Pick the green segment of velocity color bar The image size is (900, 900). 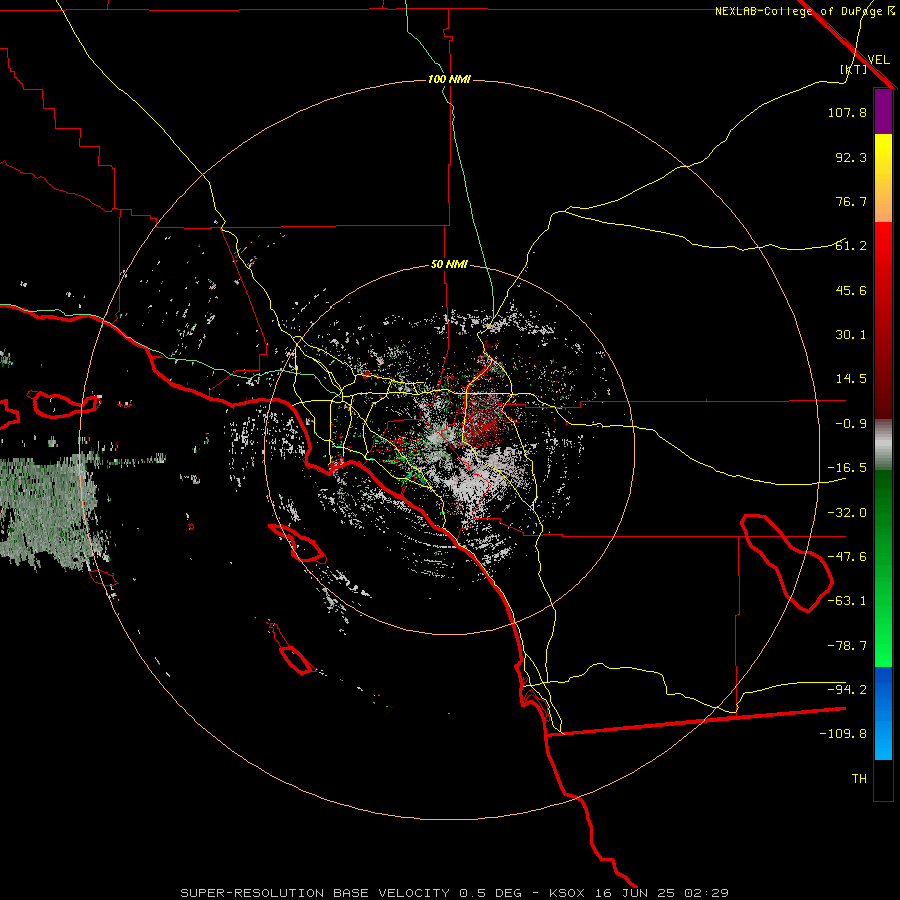click(883, 568)
